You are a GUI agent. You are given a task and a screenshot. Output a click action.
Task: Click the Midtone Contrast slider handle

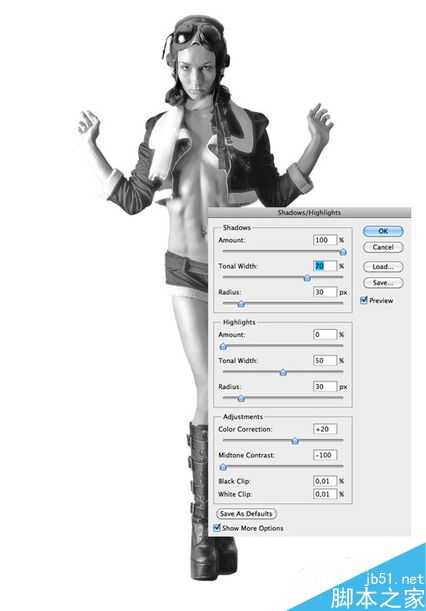pos(223,467)
